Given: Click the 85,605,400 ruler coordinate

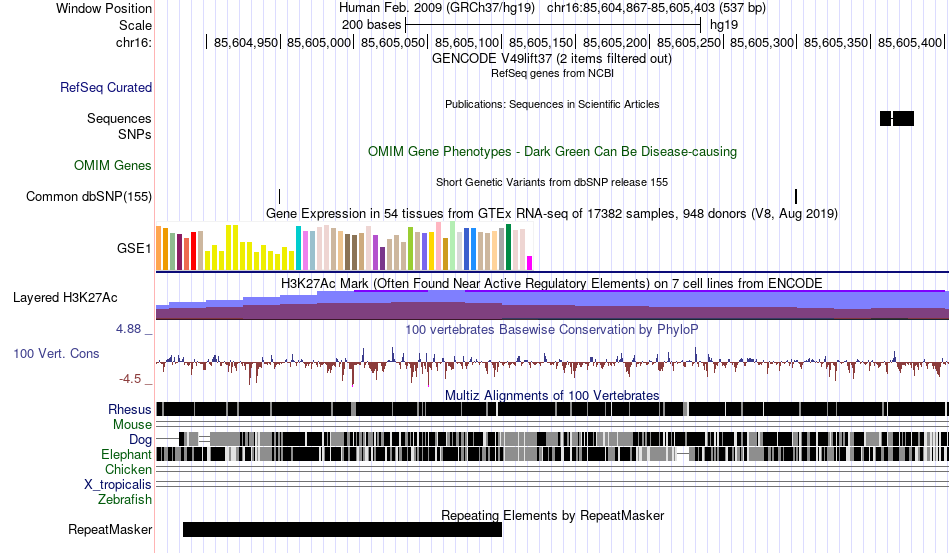Looking at the screenshot, I should point(910,42).
